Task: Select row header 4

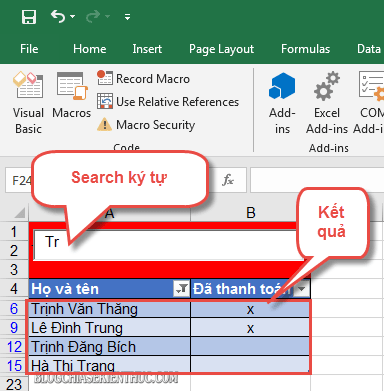Action: click(x=14, y=289)
